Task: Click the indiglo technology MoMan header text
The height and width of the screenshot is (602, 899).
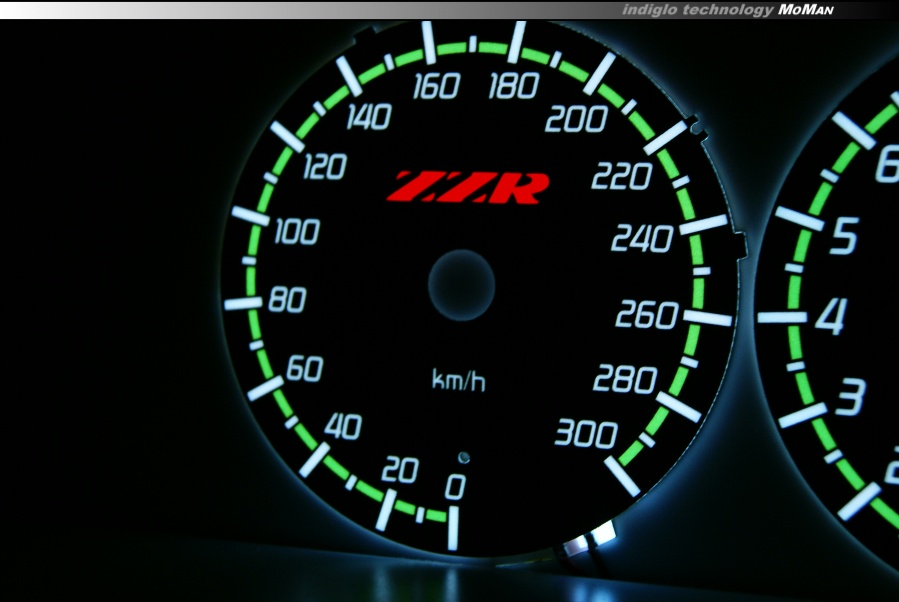Action: [728, 9]
